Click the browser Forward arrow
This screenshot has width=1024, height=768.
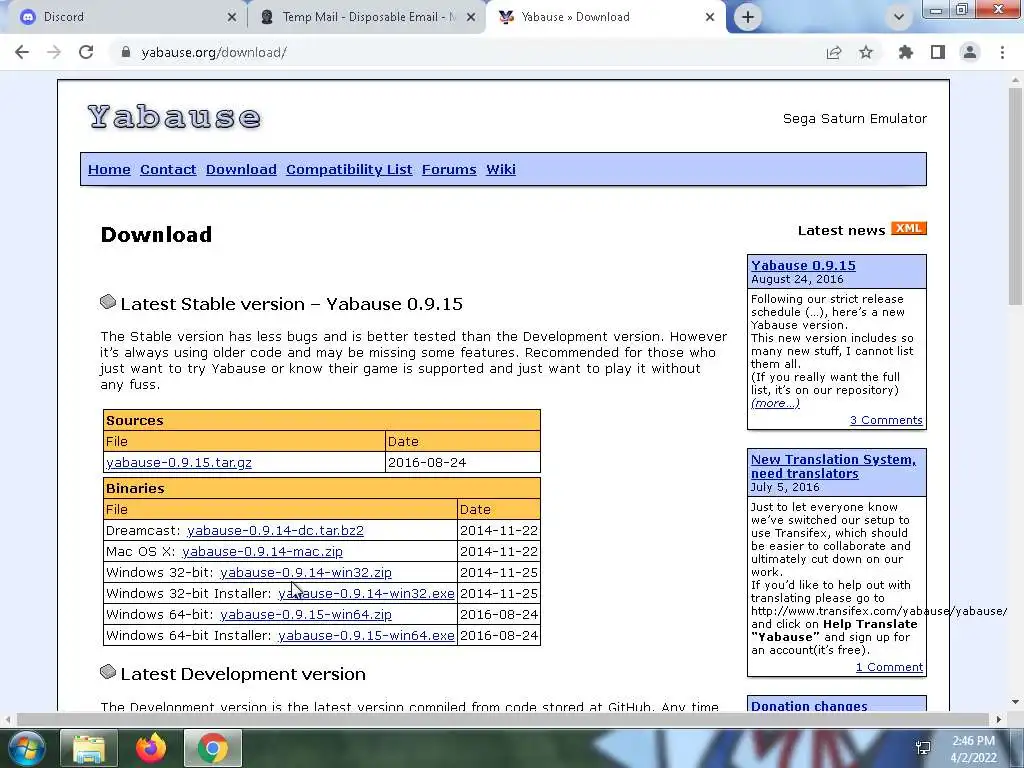click(x=54, y=52)
